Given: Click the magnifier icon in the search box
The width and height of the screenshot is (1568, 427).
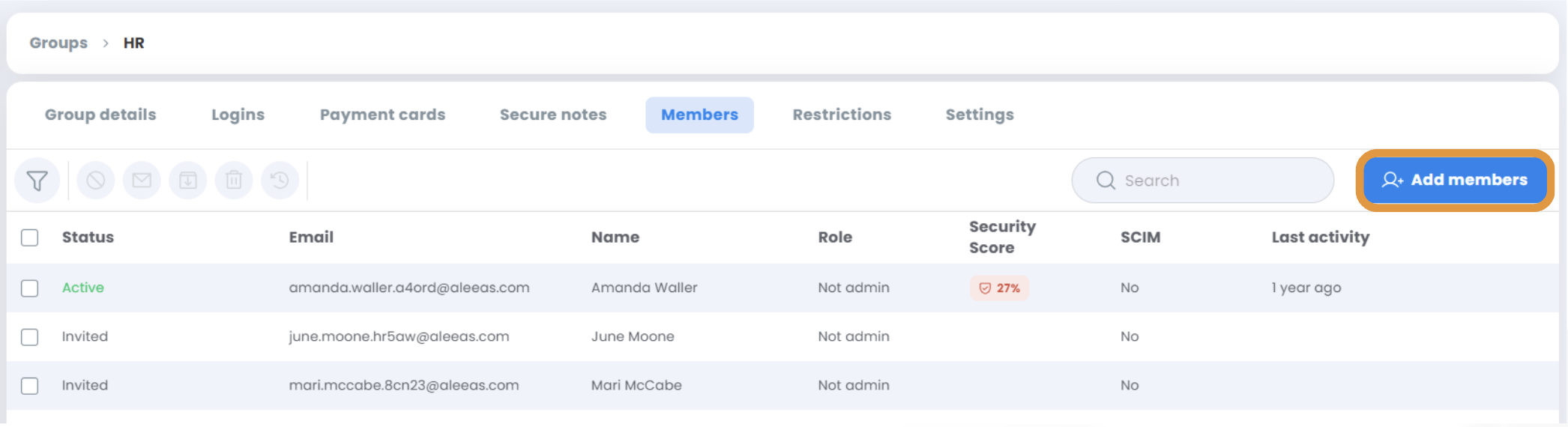Looking at the screenshot, I should 1106,181.
